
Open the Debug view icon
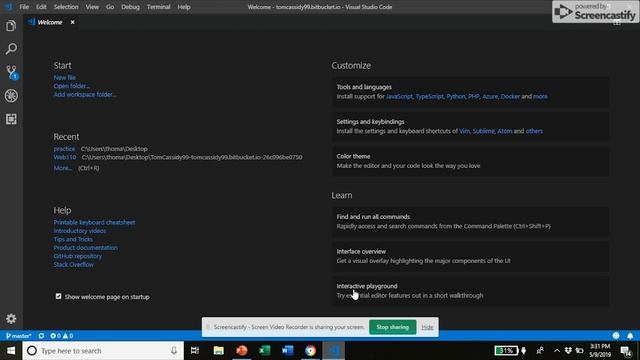11,96
